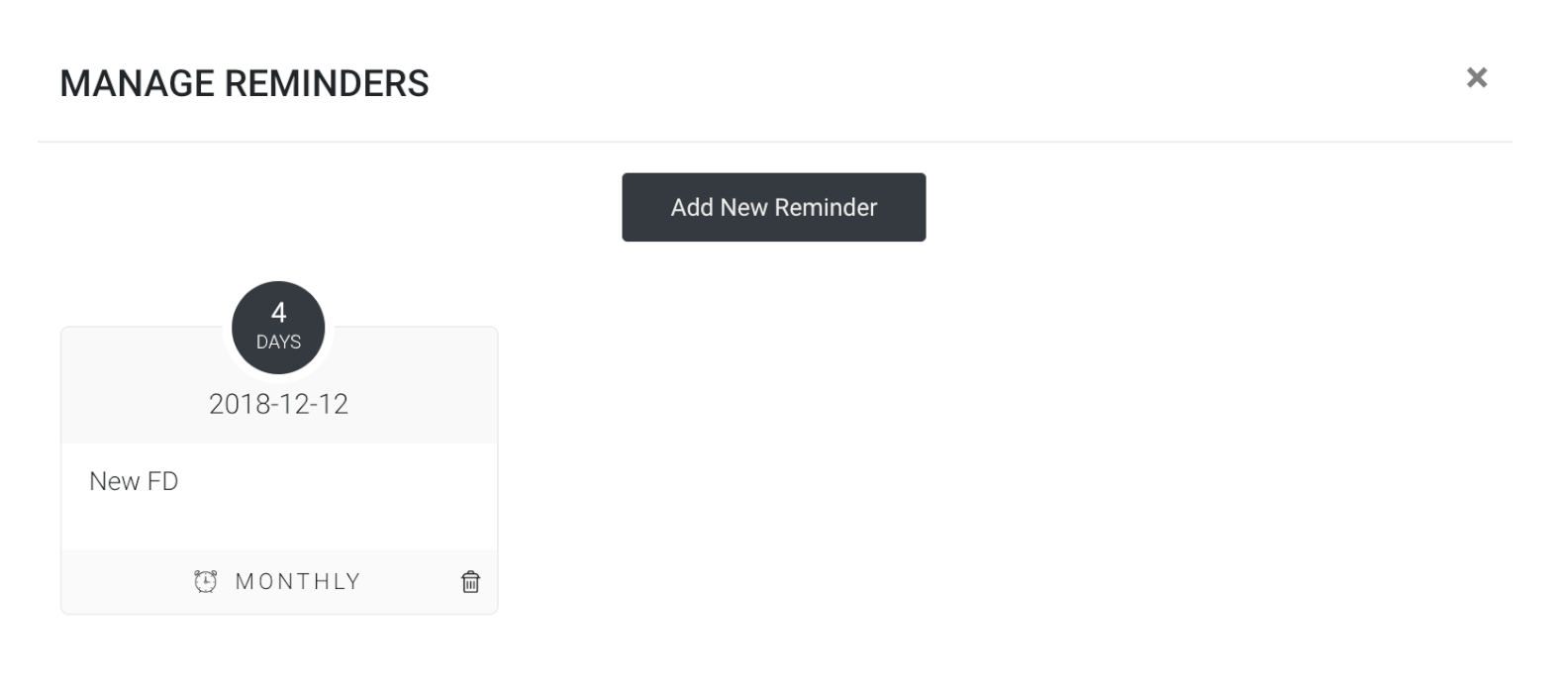Click the 4 days countdown badge
Viewport: 1568px width, 695px height.
[278, 328]
